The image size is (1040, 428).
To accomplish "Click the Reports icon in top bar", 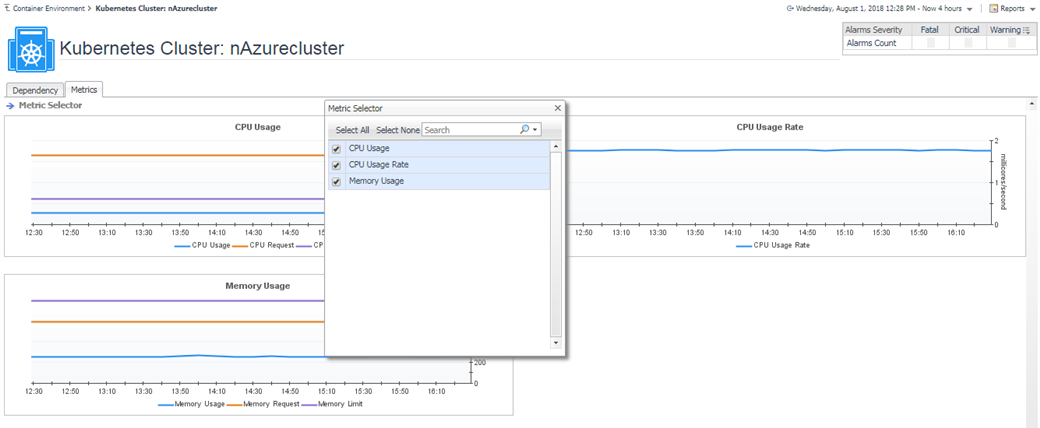I will 994,9.
